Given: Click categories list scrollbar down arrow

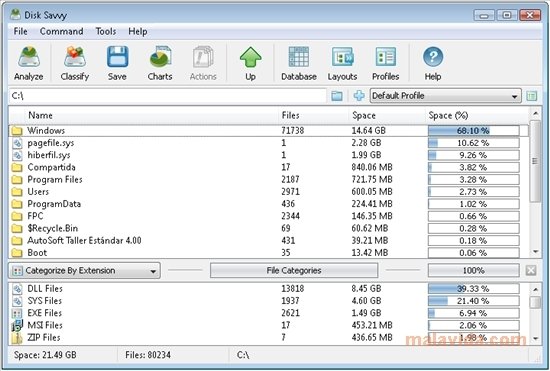Looking at the screenshot, I should click(535, 338).
